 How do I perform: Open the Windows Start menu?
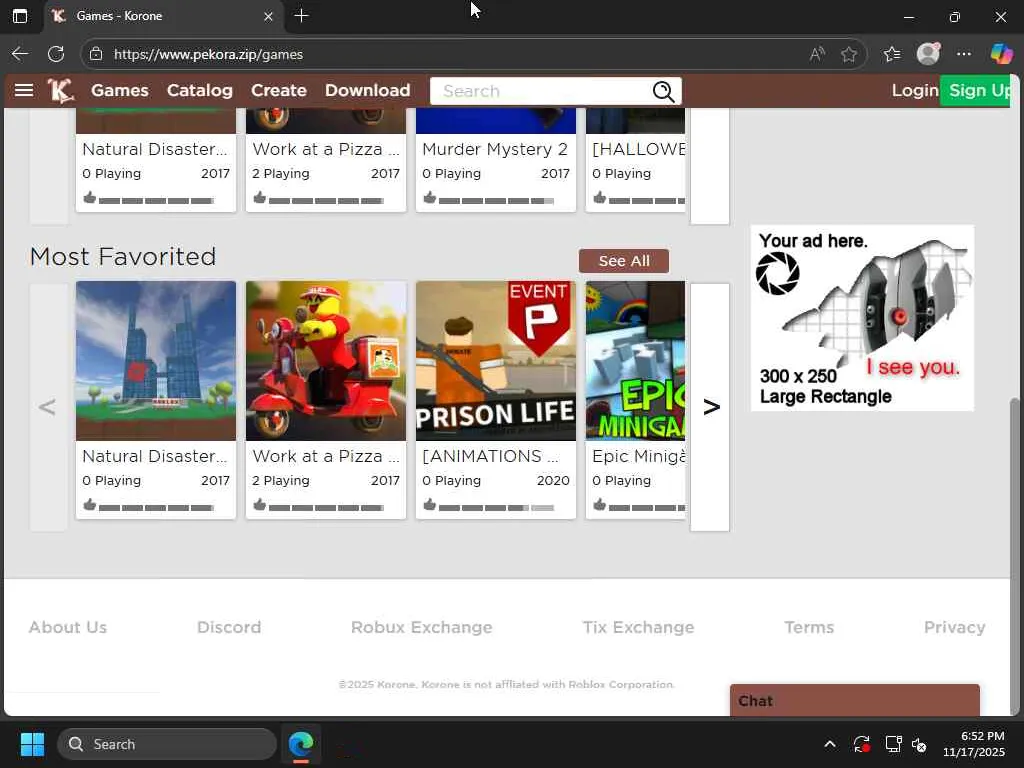[32, 744]
